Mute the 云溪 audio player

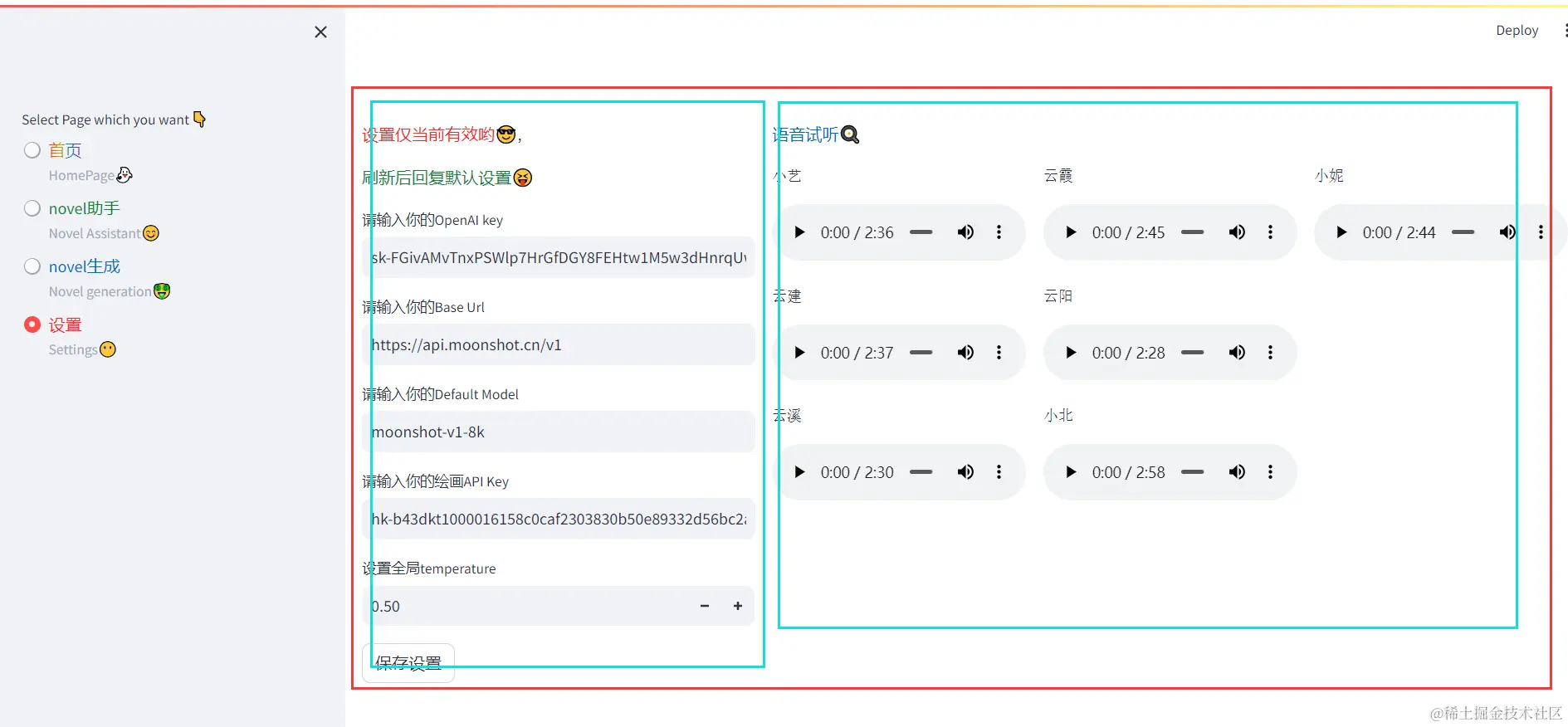[x=965, y=472]
